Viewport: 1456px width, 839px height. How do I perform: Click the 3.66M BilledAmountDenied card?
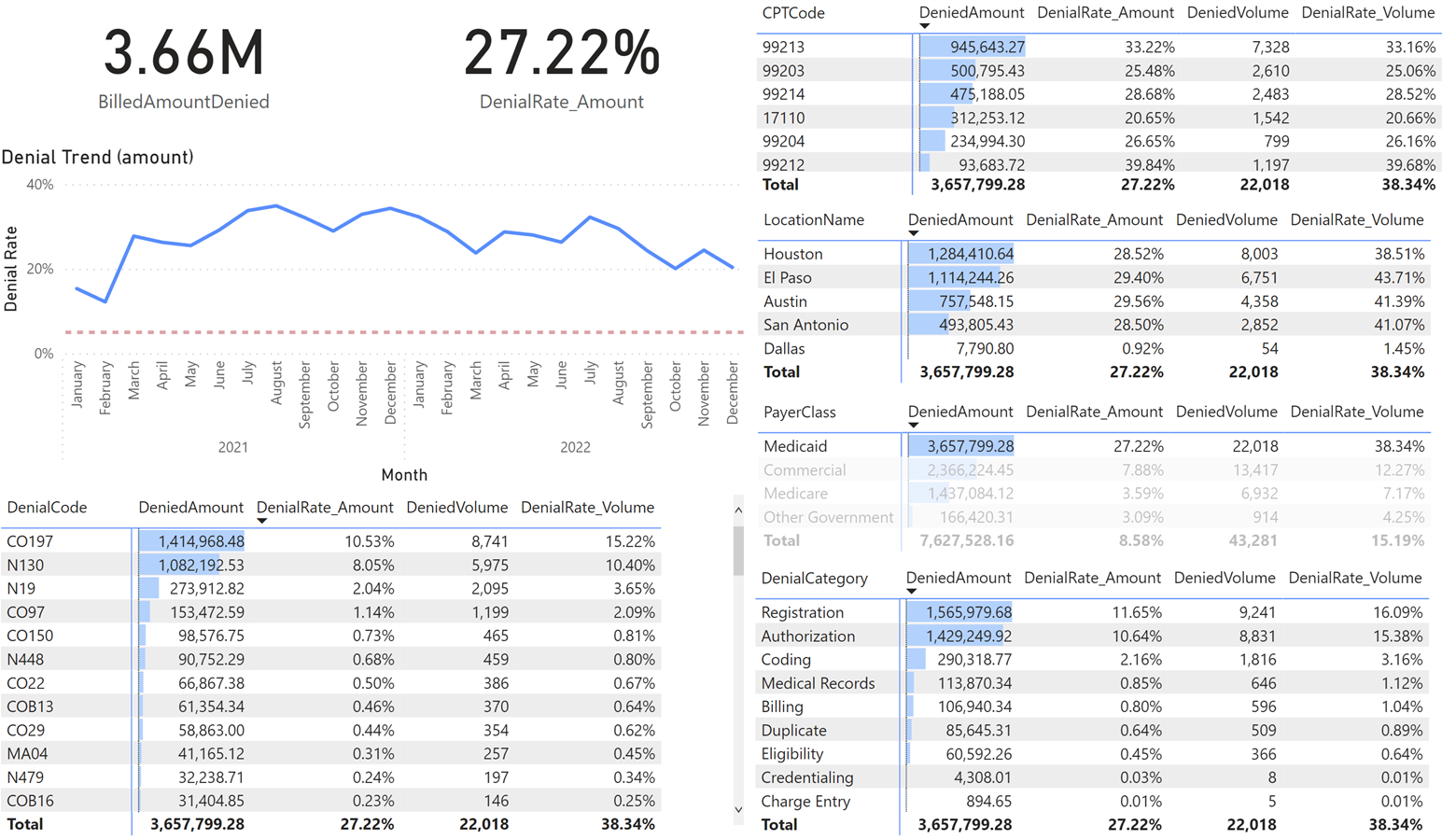(184, 67)
